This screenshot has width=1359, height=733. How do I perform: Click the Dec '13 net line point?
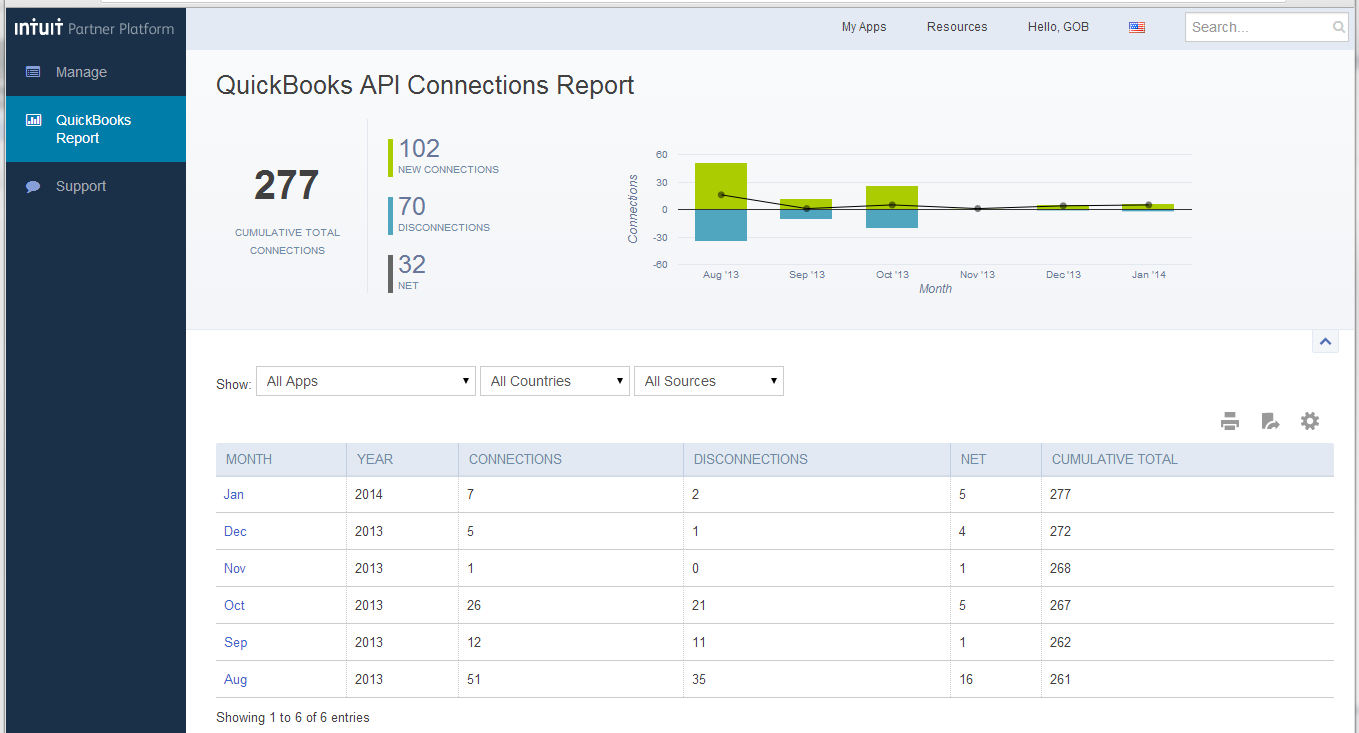click(1063, 206)
